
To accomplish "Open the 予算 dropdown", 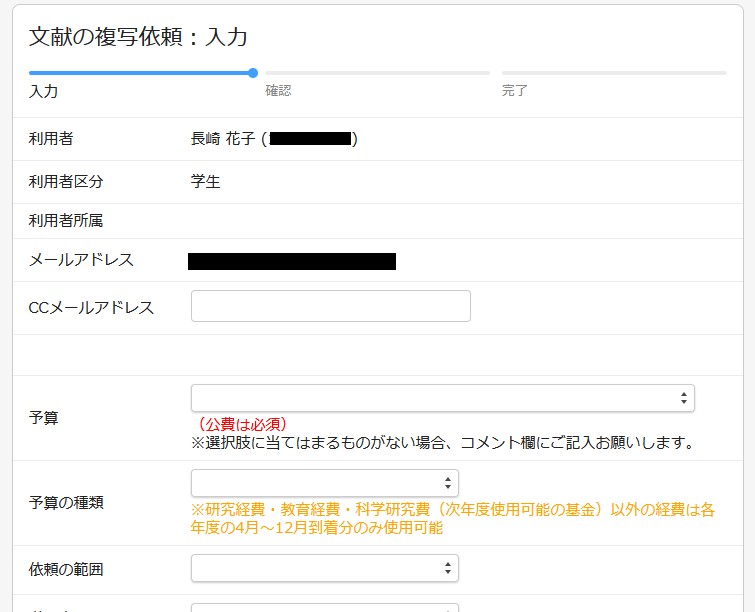I will (442, 398).
